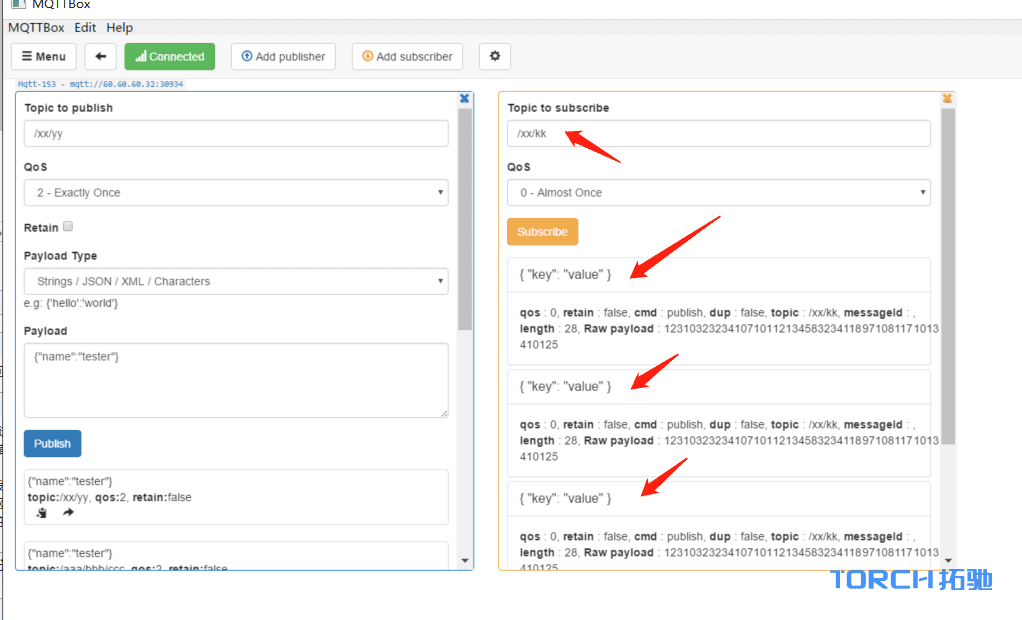Click the back arrow button
The height and width of the screenshot is (620, 1022).
tap(100, 57)
